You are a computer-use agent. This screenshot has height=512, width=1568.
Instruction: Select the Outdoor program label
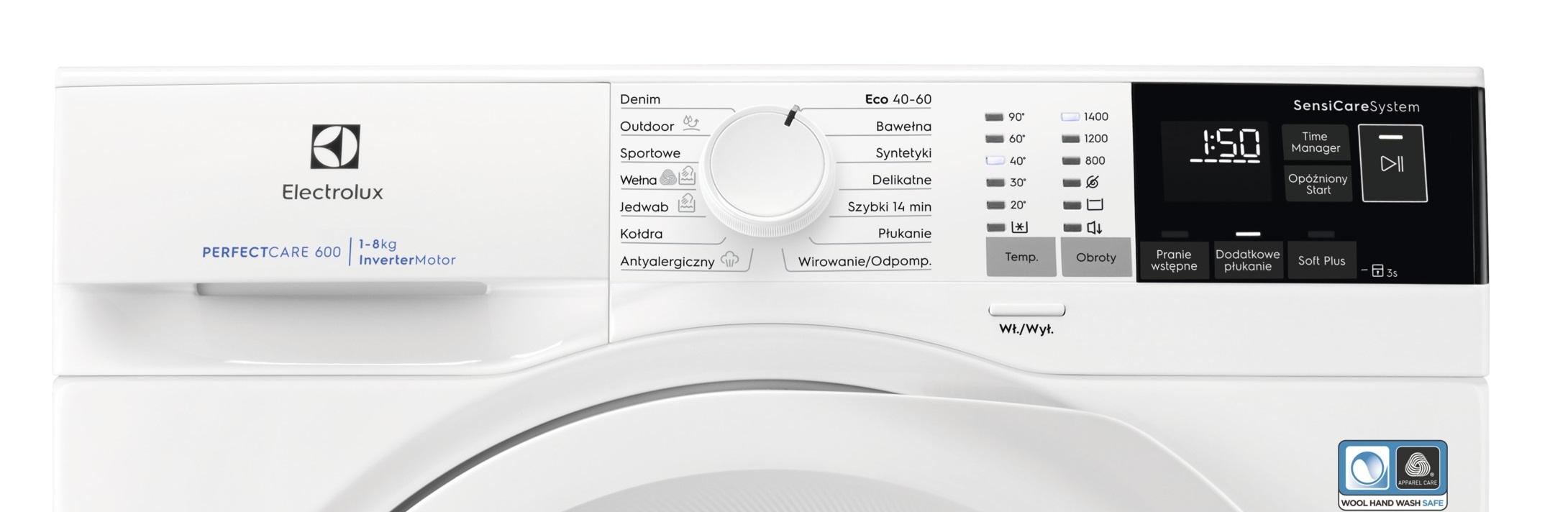[x=647, y=127]
